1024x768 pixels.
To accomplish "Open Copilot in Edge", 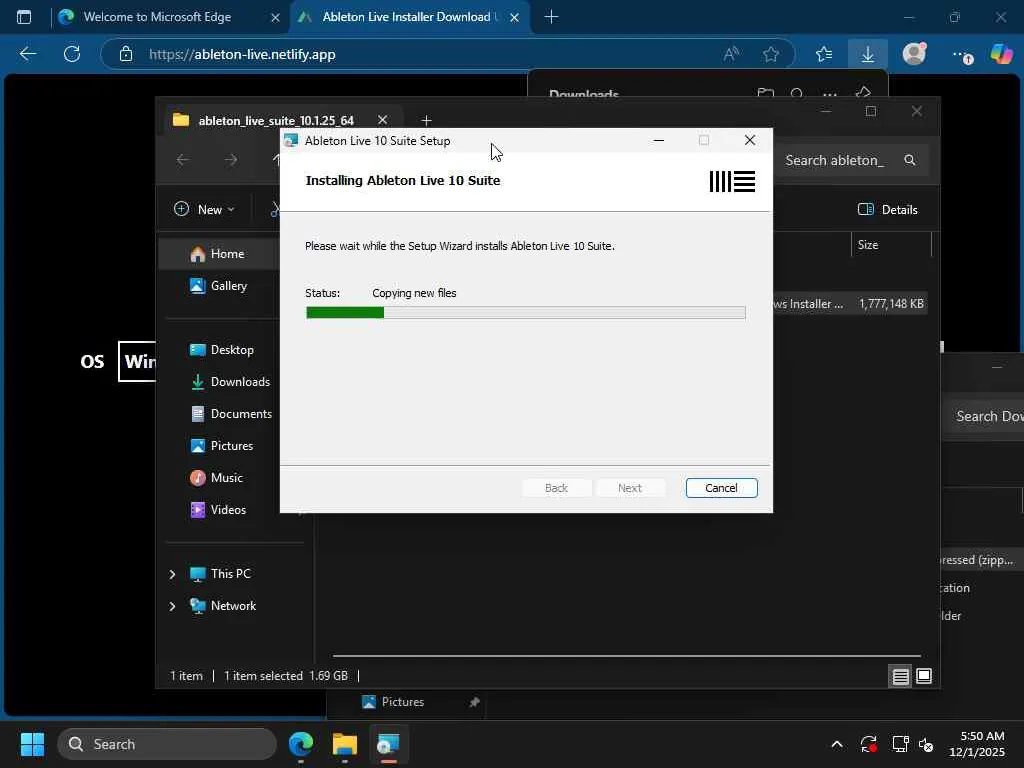I will click(1001, 54).
